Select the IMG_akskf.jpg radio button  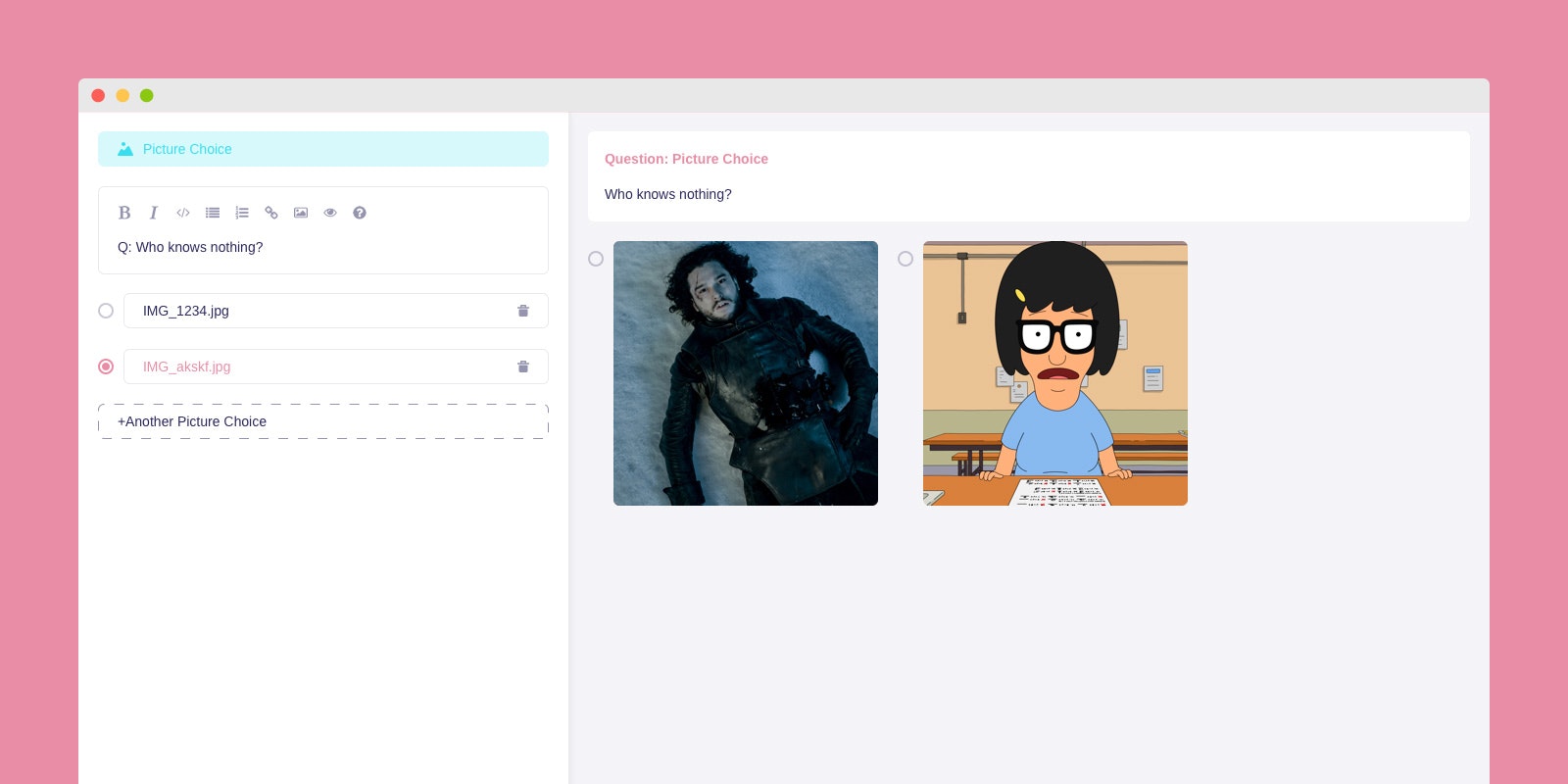[106, 367]
